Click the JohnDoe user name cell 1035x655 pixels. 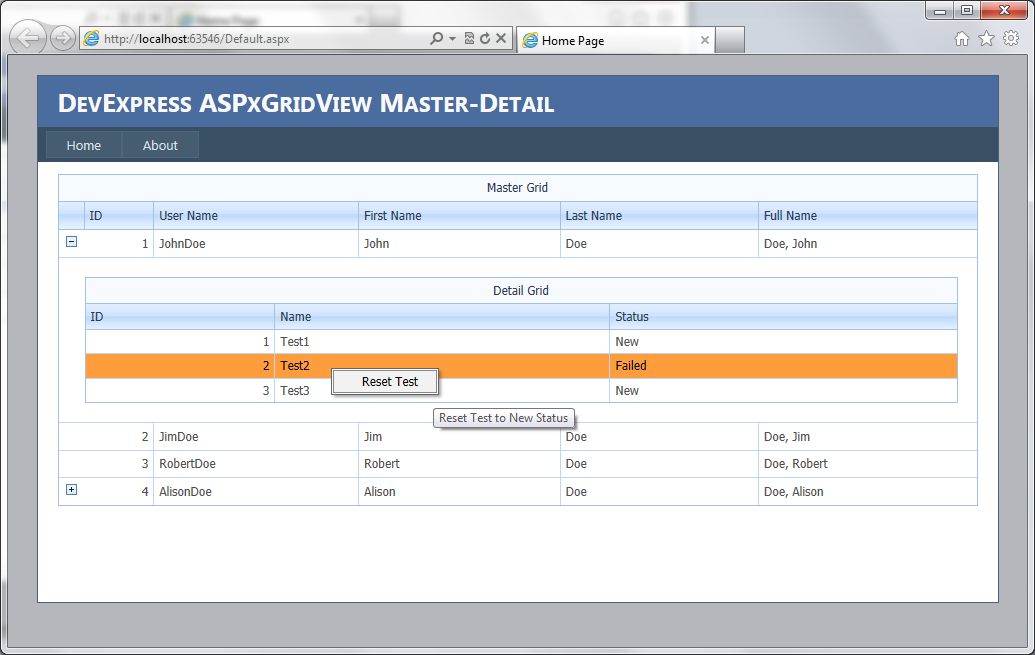[x=256, y=244]
